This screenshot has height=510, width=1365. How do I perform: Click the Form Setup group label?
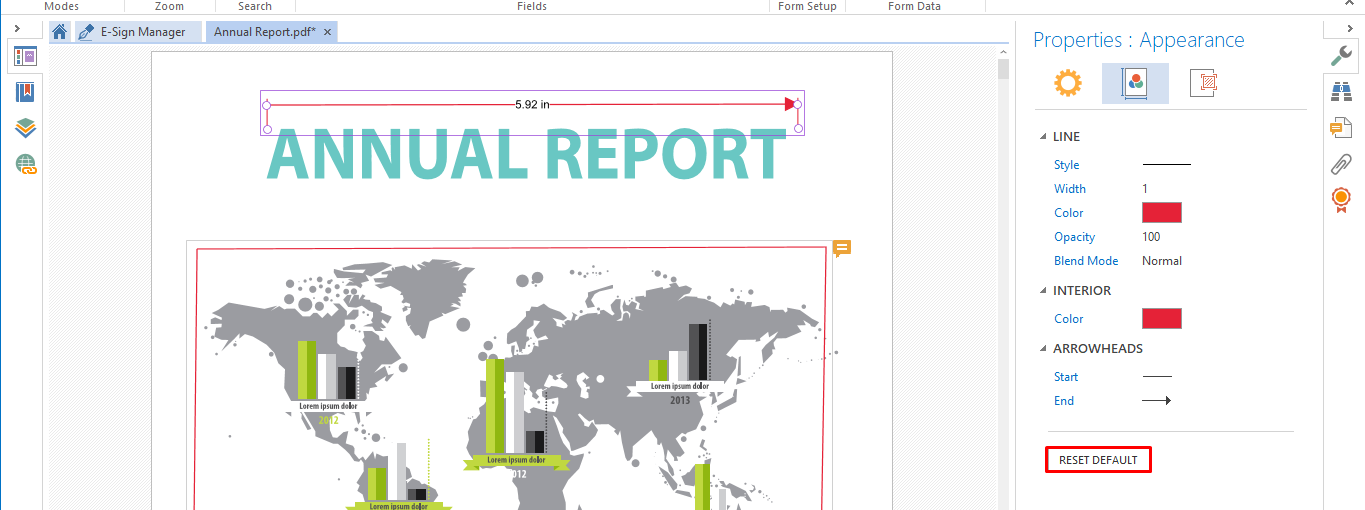tap(808, 6)
